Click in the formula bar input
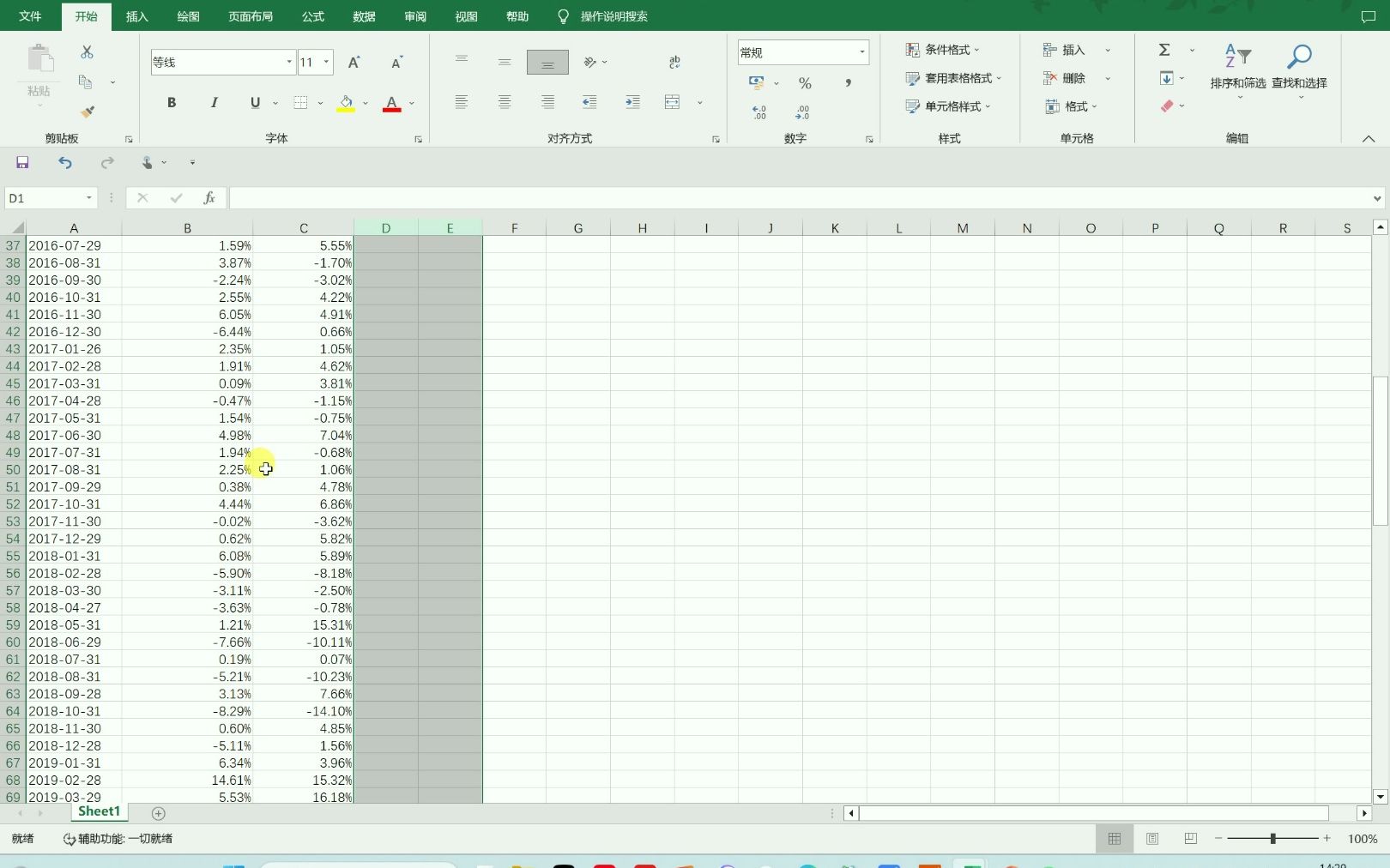1390x868 pixels. pyautogui.click(x=800, y=198)
